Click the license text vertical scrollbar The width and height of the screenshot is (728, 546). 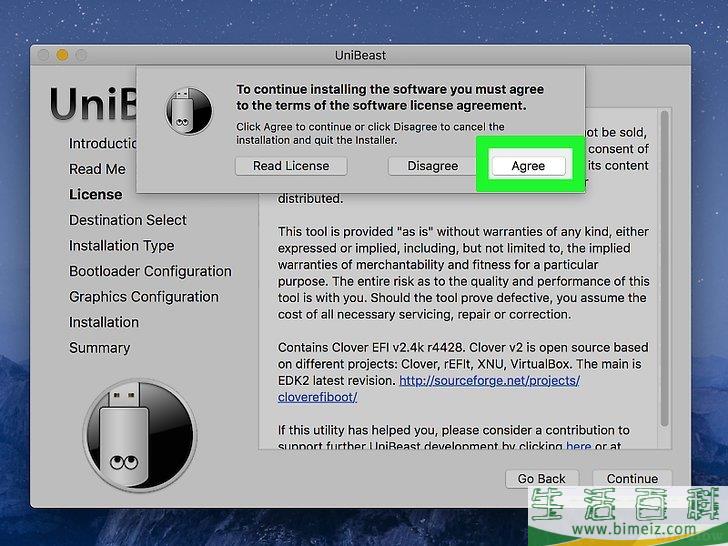pyautogui.click(x=664, y=269)
